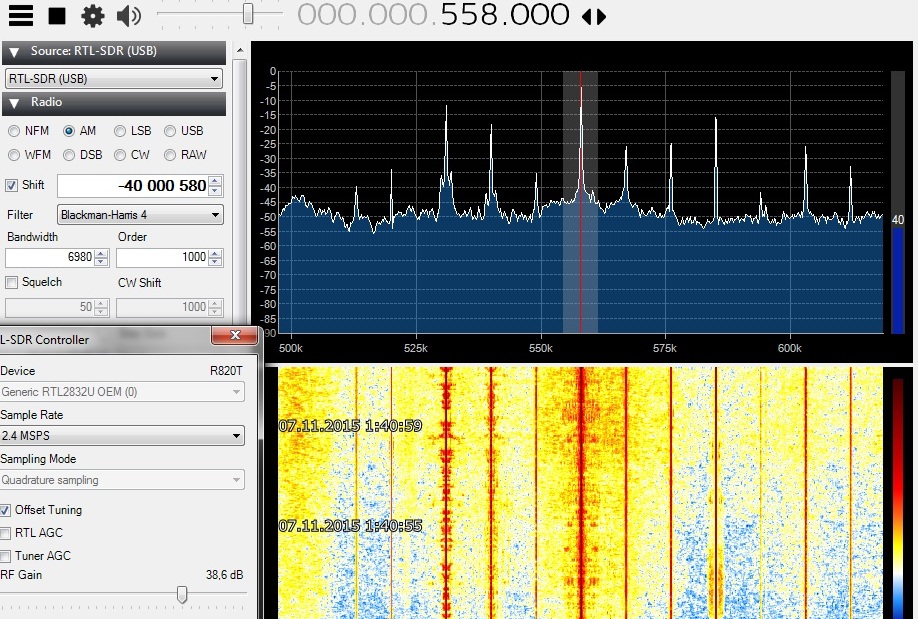Collapse the Radio panel
The width and height of the screenshot is (918, 619).
point(15,103)
